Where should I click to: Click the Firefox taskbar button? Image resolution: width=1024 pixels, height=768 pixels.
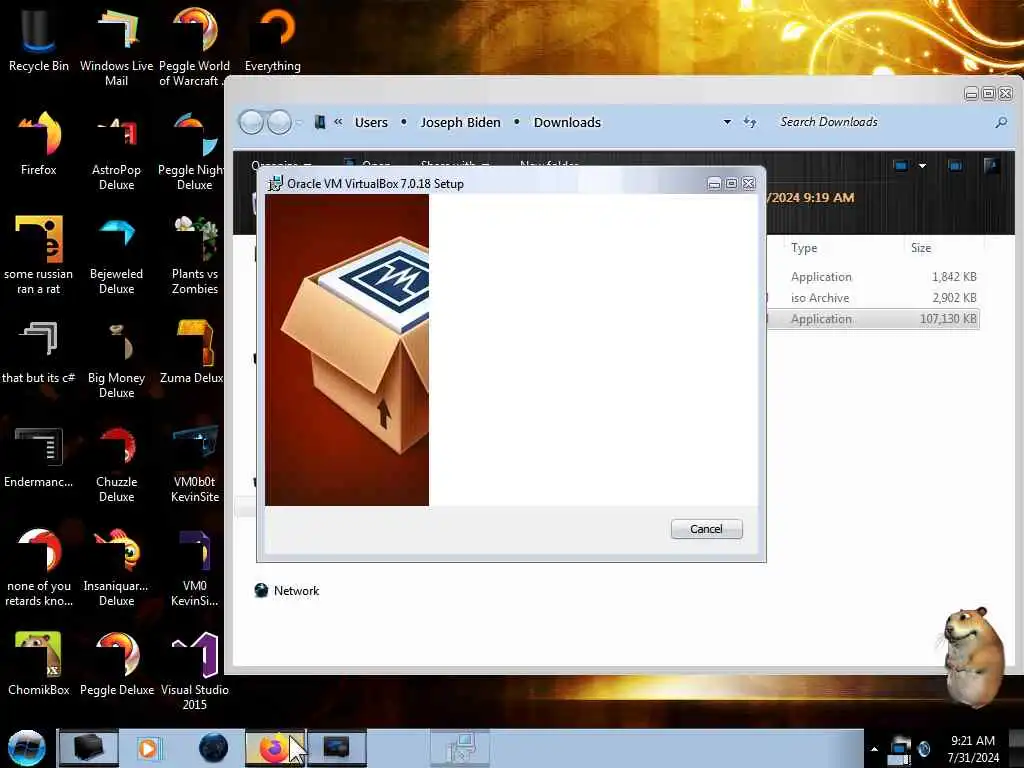tap(275, 748)
